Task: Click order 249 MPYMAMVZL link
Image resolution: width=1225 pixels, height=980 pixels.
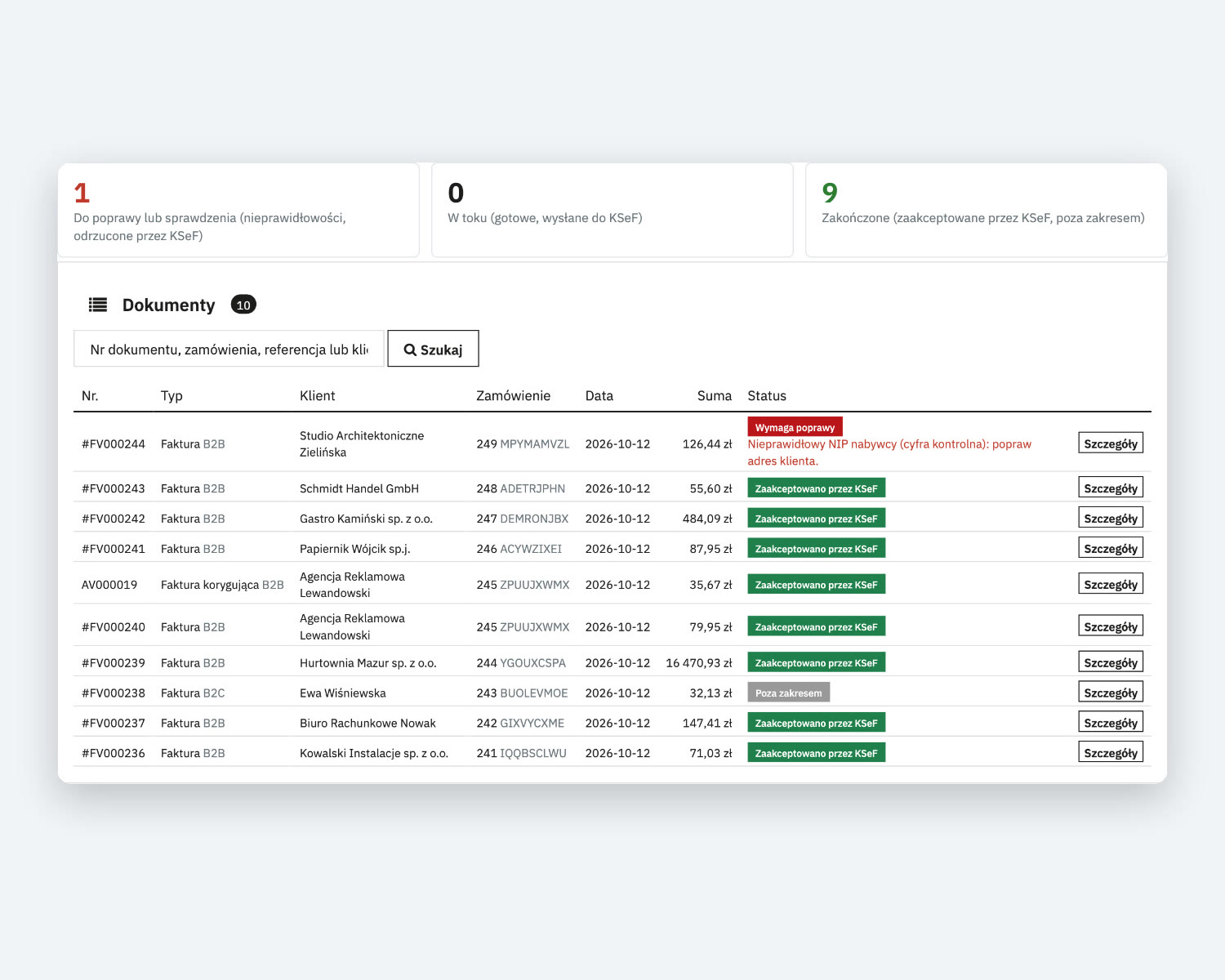Action: click(x=523, y=444)
